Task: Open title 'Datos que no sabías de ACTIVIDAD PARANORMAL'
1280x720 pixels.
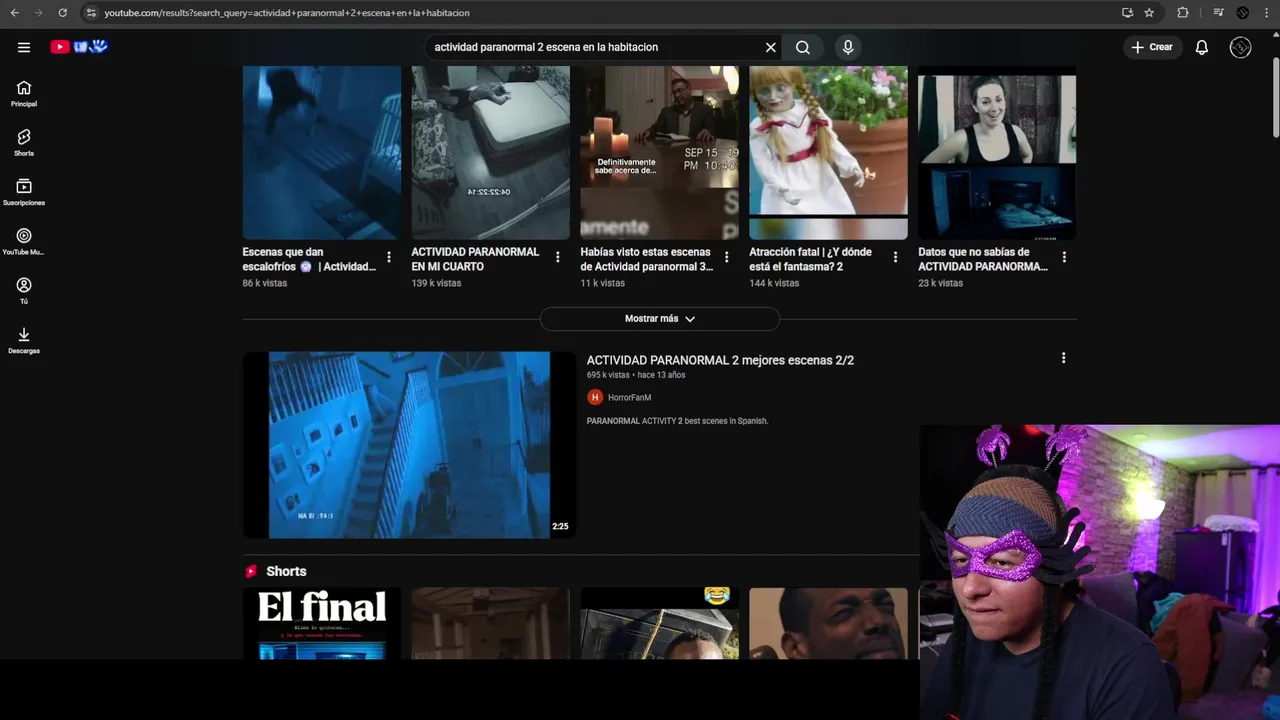Action: pos(983,259)
